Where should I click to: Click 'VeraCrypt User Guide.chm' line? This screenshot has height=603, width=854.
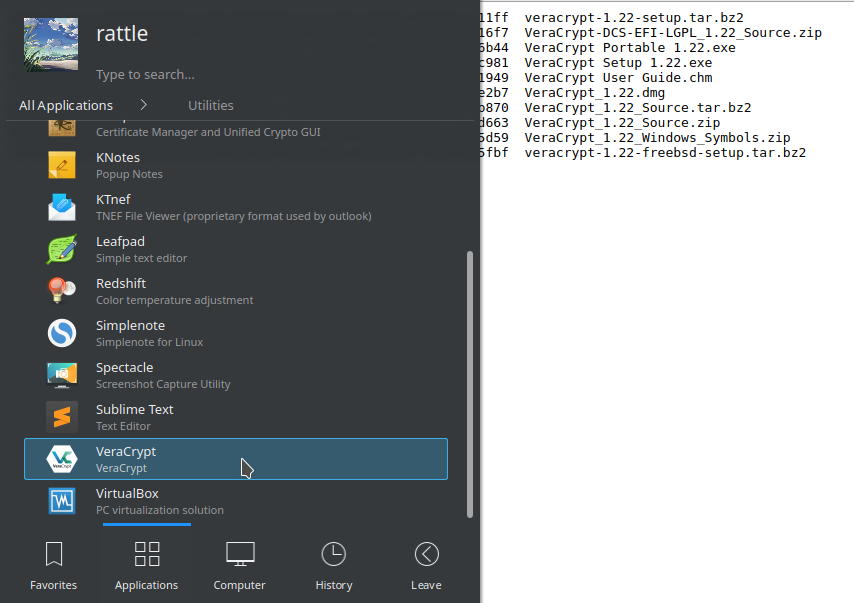click(618, 78)
